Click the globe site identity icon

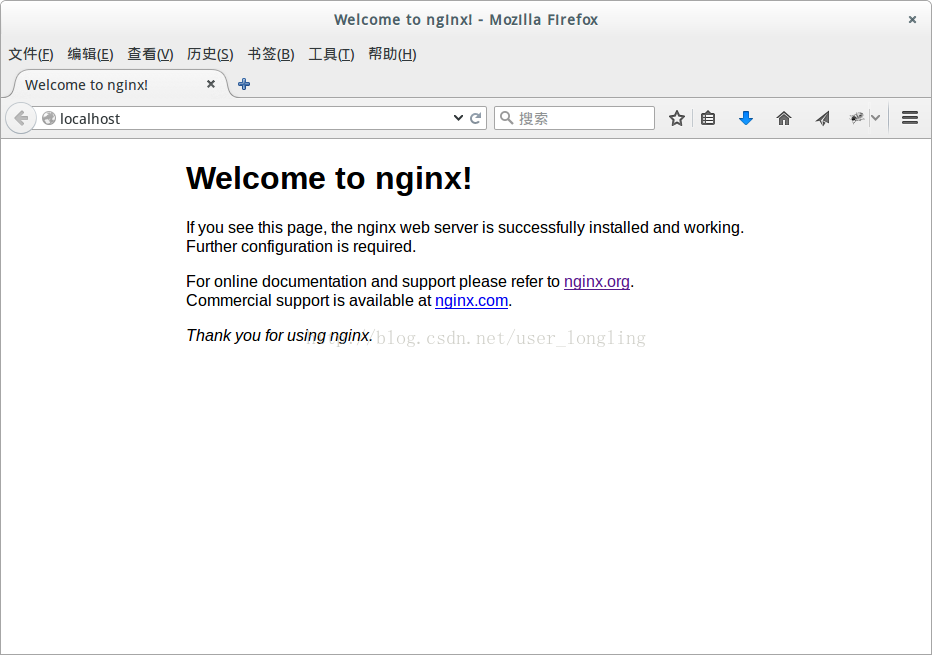[x=49, y=118]
